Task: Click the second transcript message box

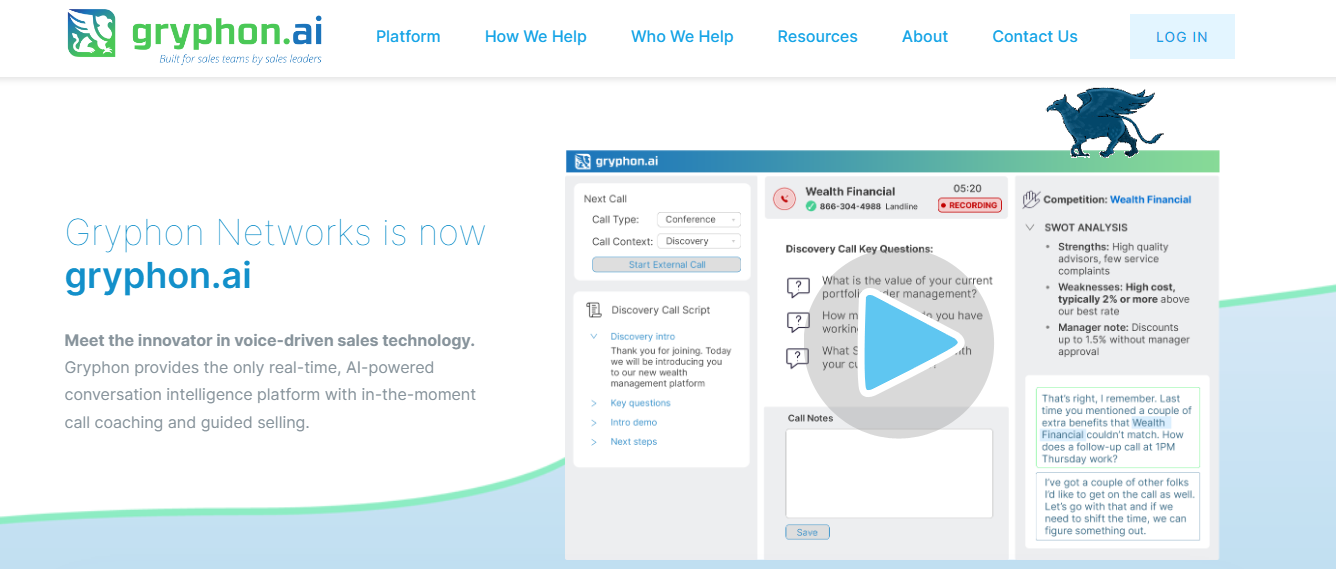Action: click(1118, 507)
